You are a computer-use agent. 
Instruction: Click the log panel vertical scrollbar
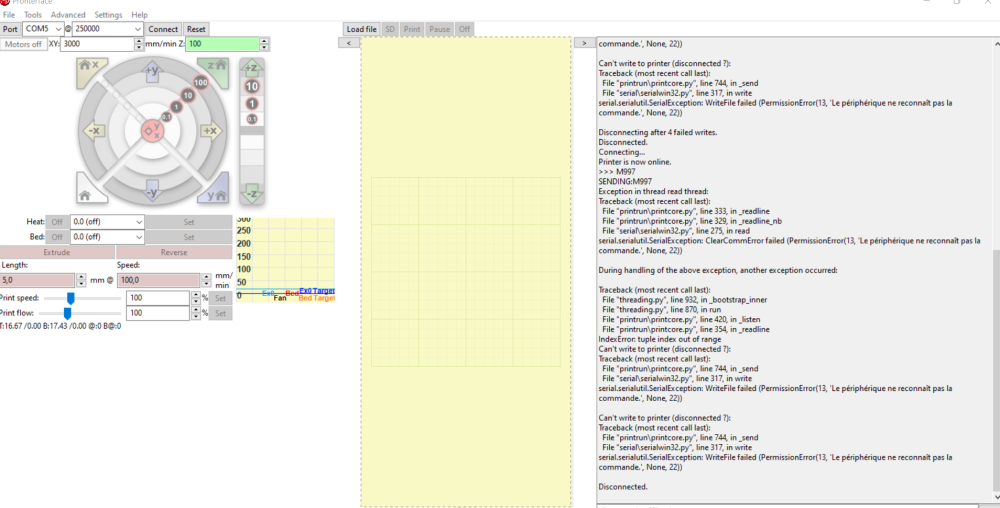point(996,272)
